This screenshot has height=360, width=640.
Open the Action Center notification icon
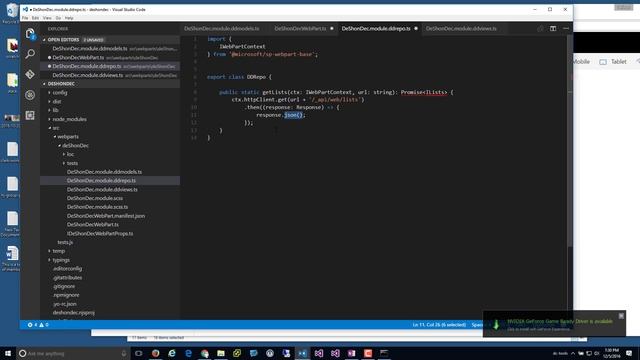click(629, 353)
